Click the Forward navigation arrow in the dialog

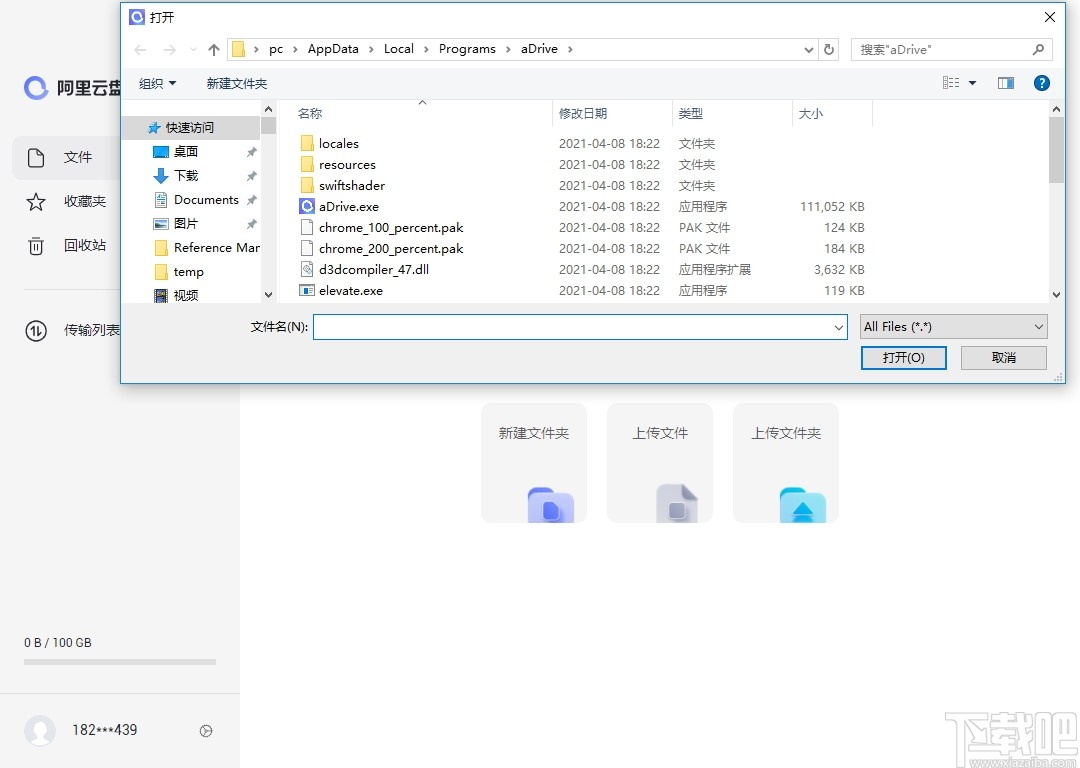pos(169,50)
